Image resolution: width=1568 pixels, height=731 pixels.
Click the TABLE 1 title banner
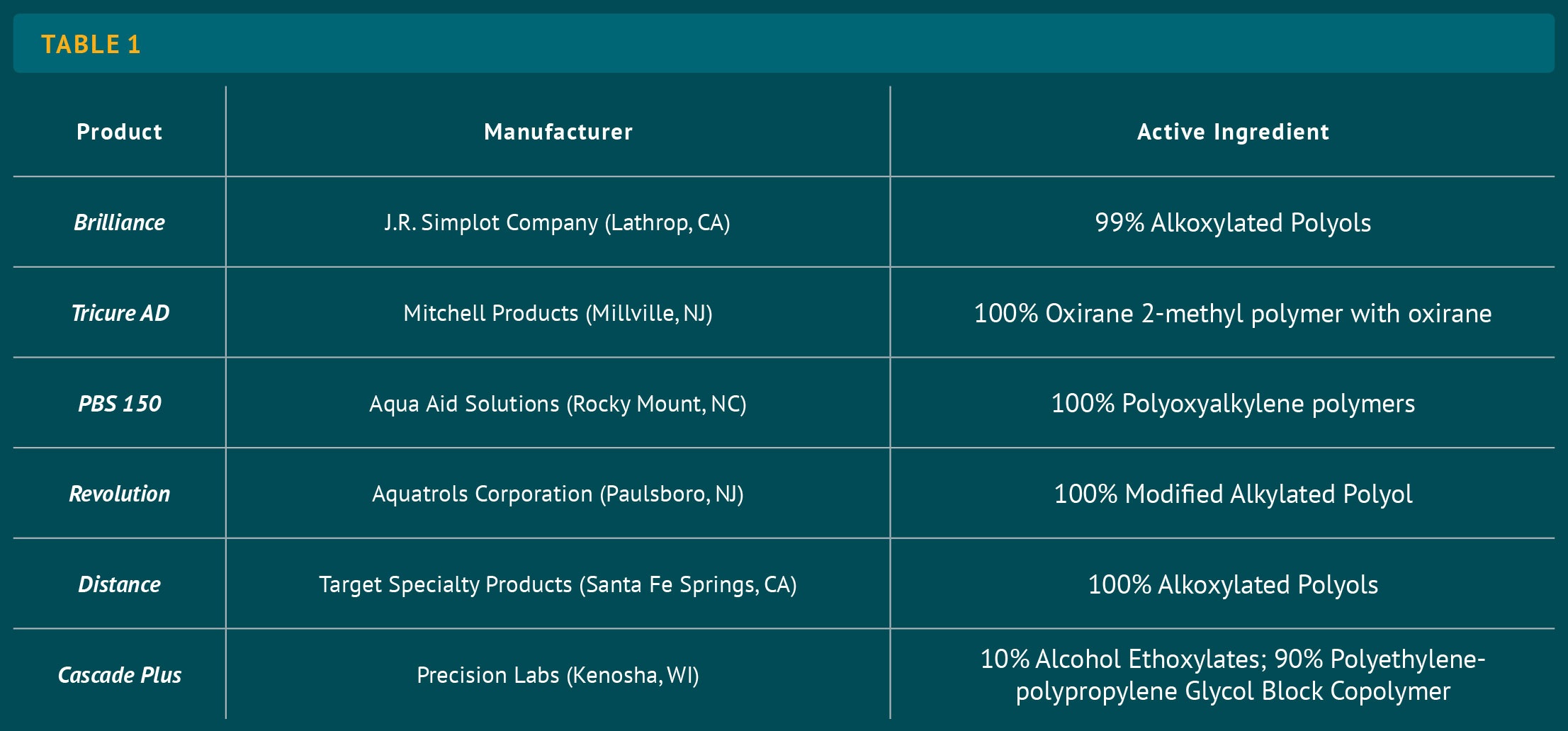coord(784,43)
